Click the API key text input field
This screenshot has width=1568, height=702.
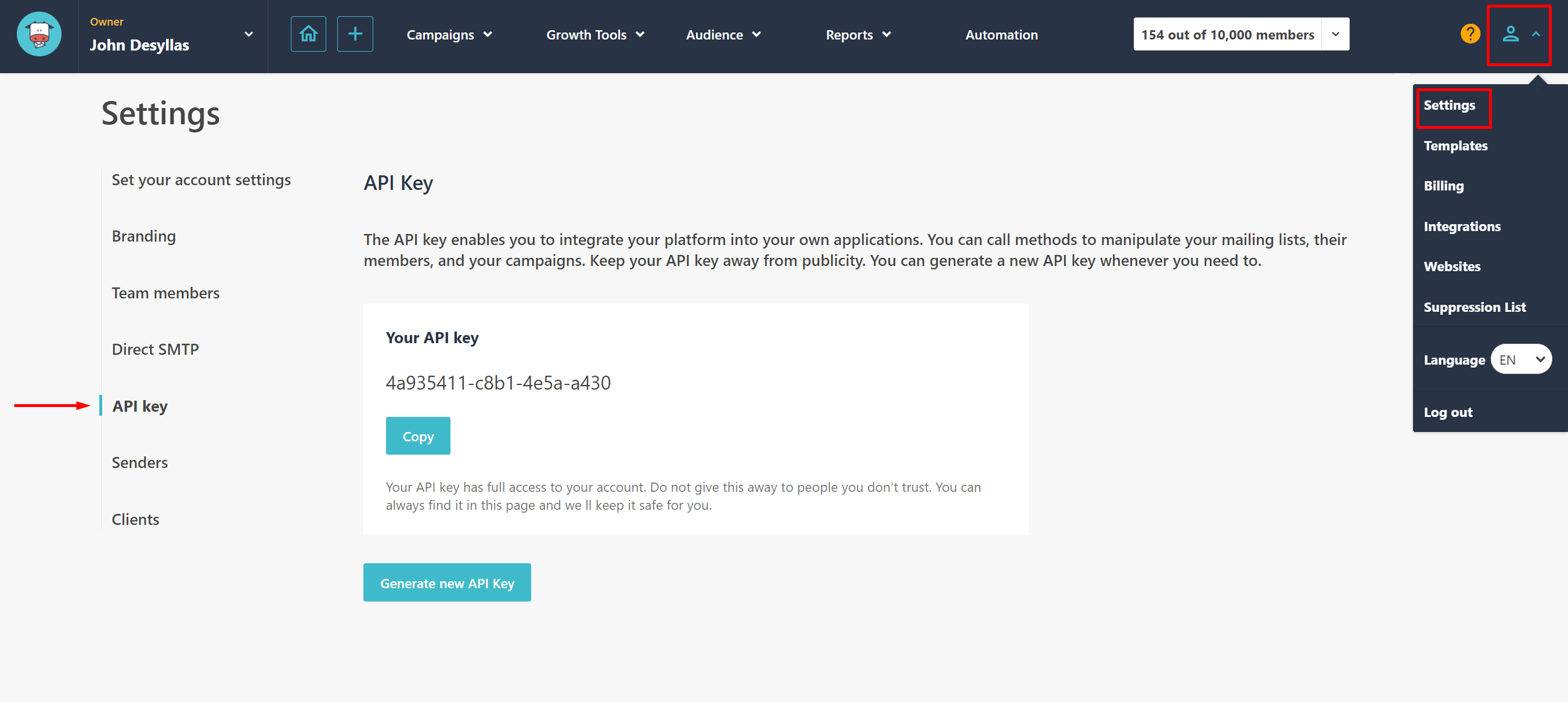[498, 381]
